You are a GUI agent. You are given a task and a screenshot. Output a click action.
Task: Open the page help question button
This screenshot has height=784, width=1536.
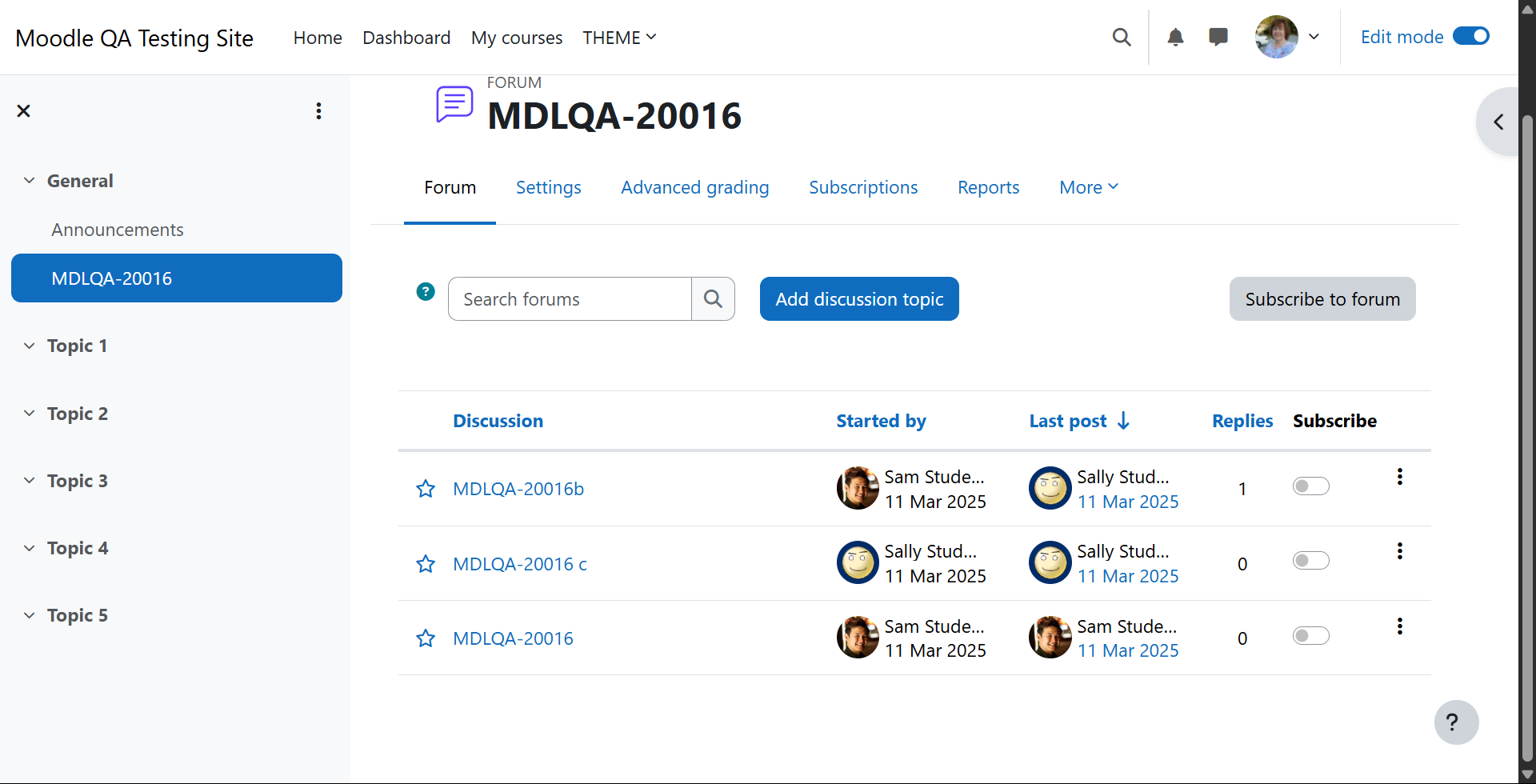(1456, 722)
